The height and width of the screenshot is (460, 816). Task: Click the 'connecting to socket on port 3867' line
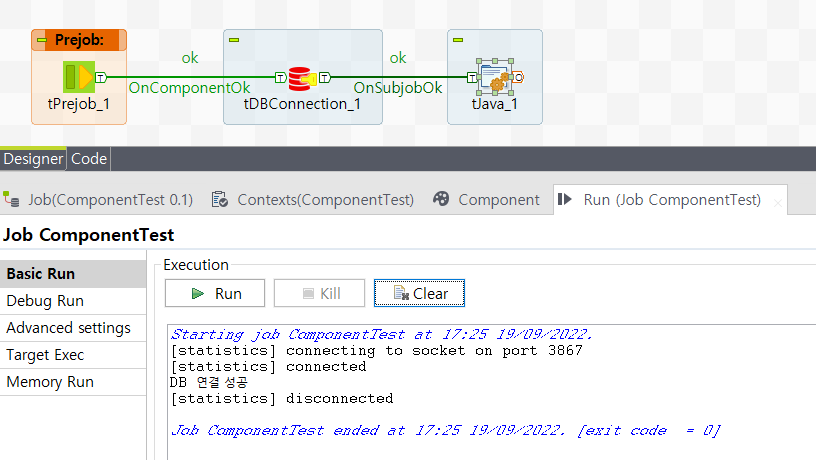[x=377, y=351]
